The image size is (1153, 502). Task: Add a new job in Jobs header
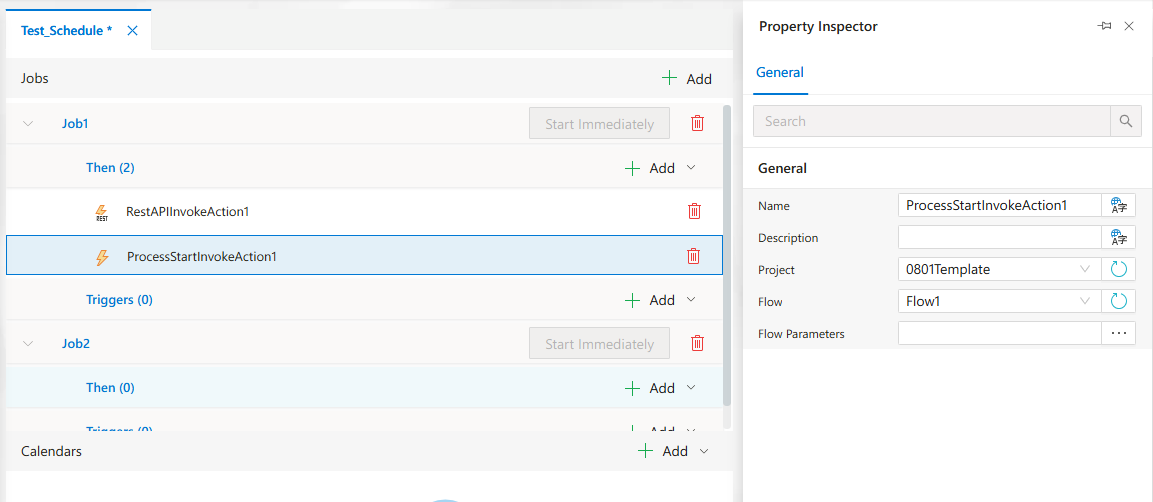pos(687,79)
